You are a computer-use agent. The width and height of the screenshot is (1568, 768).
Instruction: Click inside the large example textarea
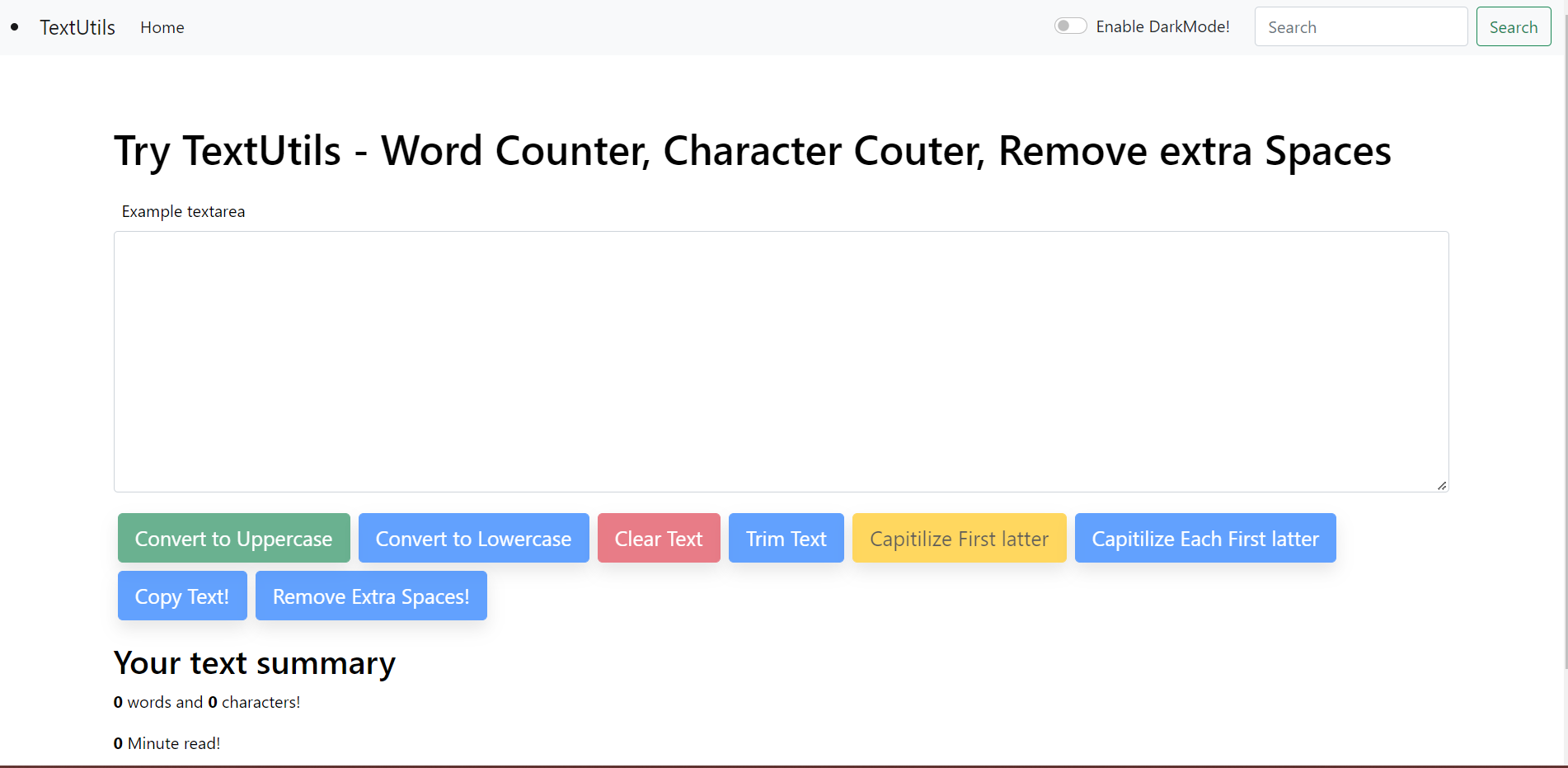point(781,361)
